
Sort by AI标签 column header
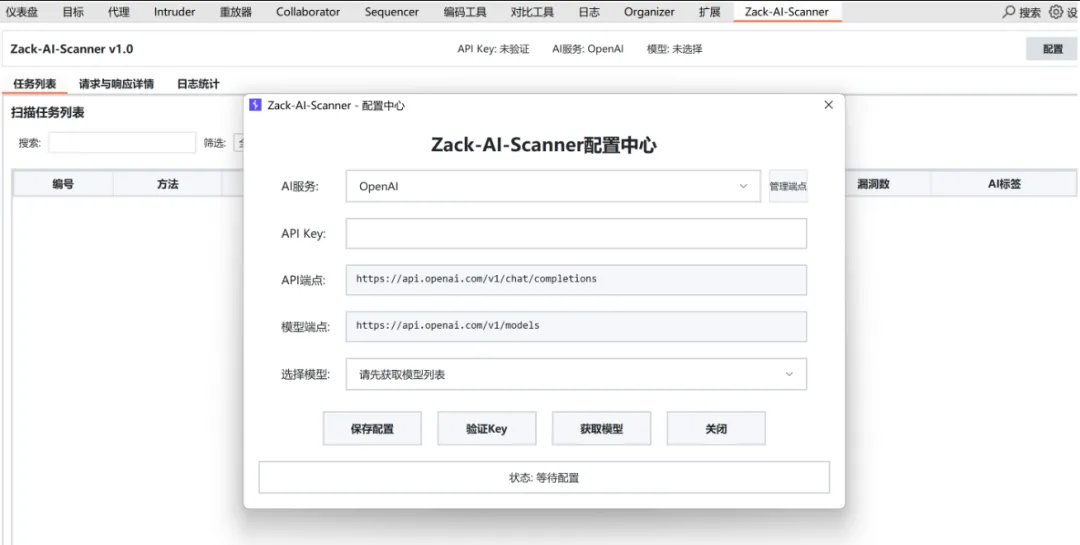pyautogui.click(x=1004, y=184)
